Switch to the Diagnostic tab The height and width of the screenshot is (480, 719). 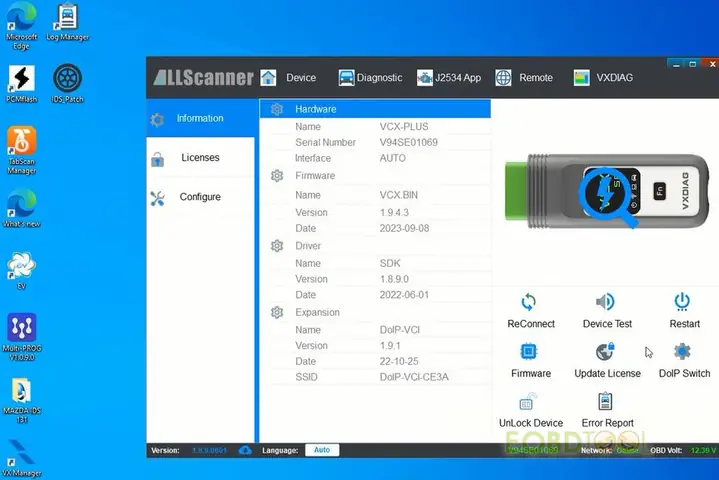tap(370, 78)
